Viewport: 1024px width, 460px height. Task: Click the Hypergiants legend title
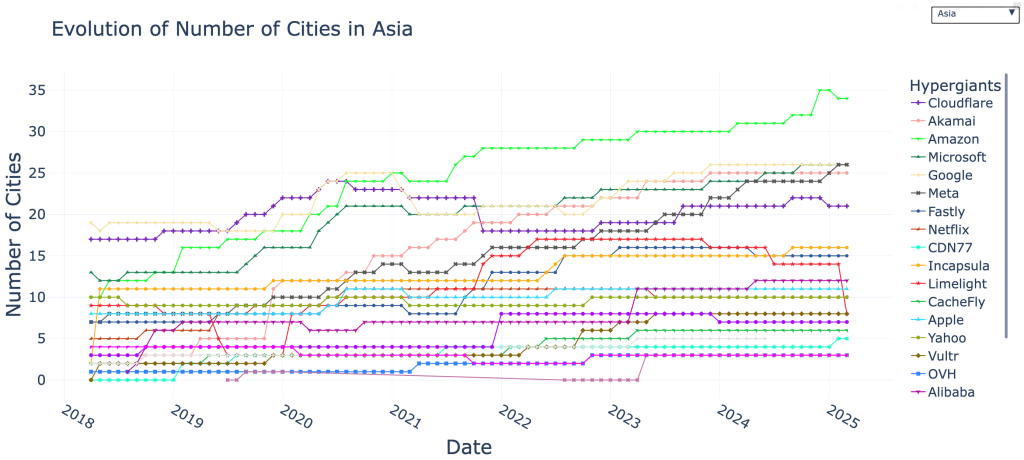click(952, 83)
